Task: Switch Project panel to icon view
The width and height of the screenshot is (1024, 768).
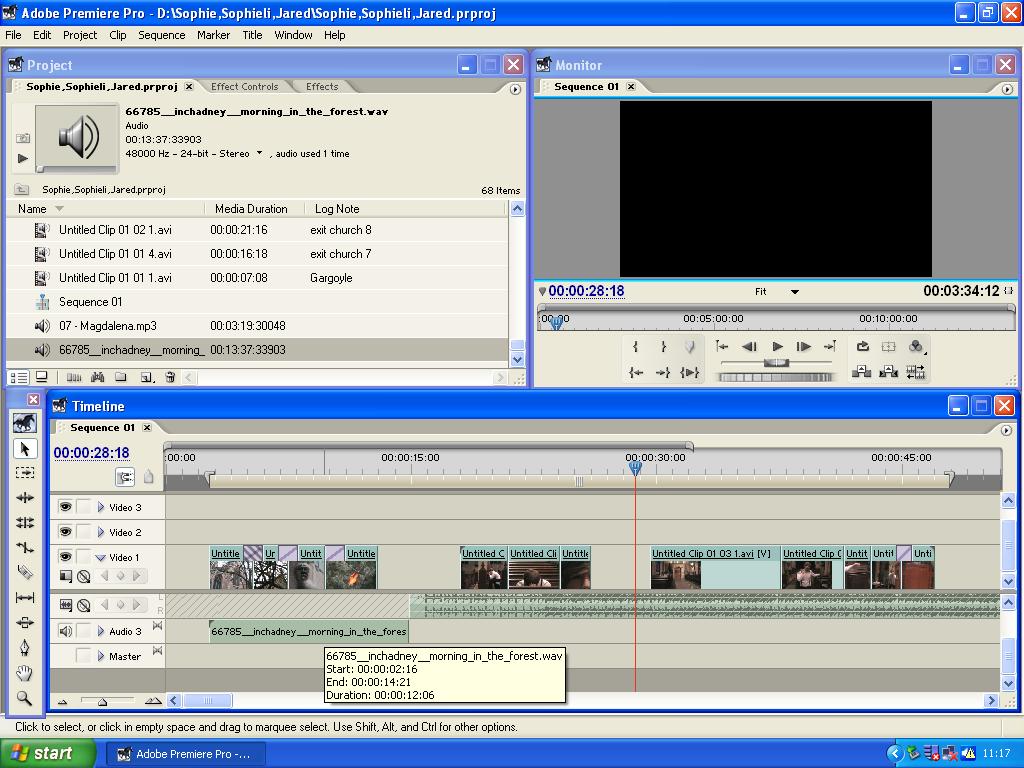Action: click(42, 377)
